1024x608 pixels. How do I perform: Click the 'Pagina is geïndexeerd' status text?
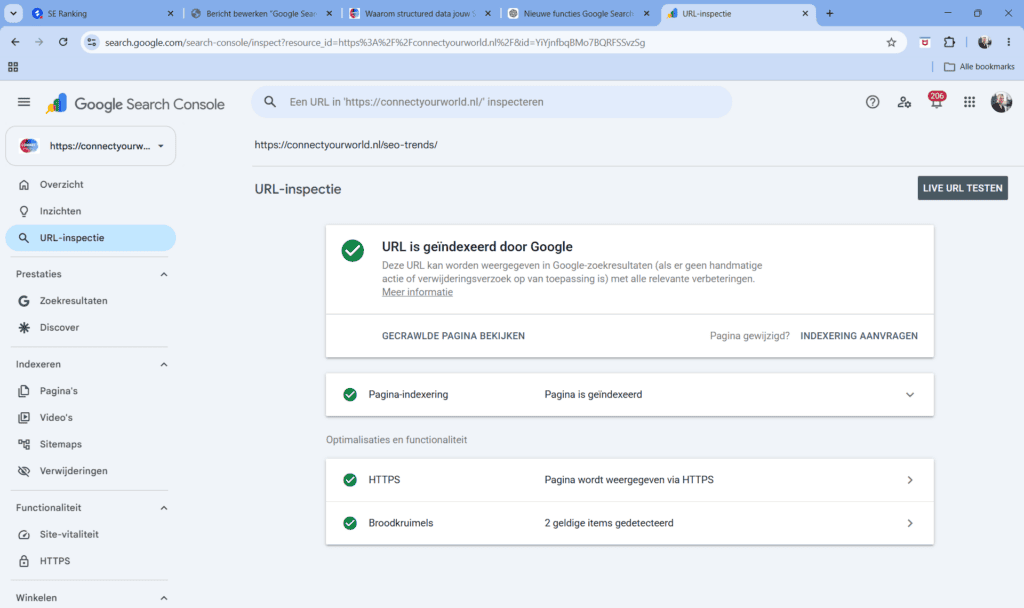pyautogui.click(x=593, y=394)
